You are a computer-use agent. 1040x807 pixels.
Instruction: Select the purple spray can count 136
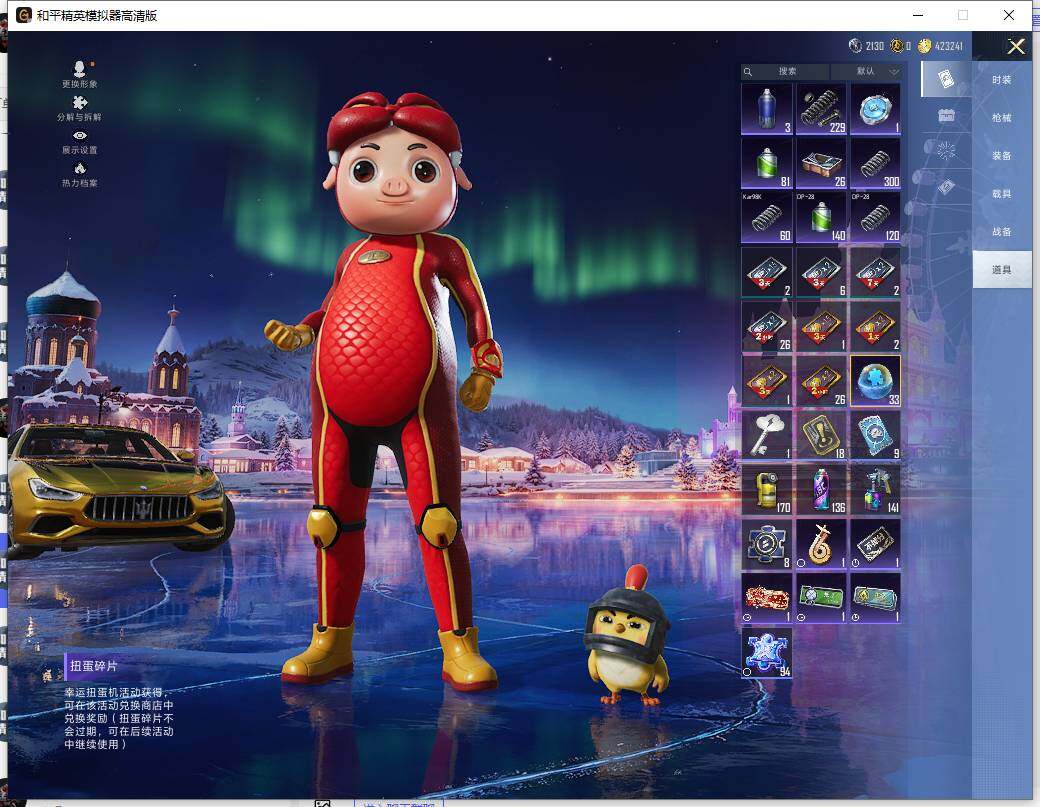click(x=820, y=489)
